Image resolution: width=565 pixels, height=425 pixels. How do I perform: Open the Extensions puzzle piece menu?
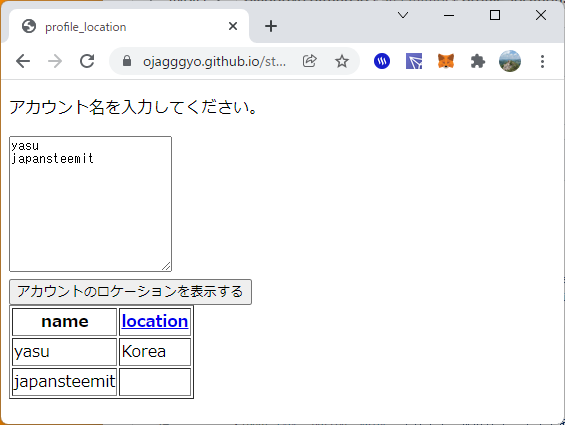tap(478, 61)
